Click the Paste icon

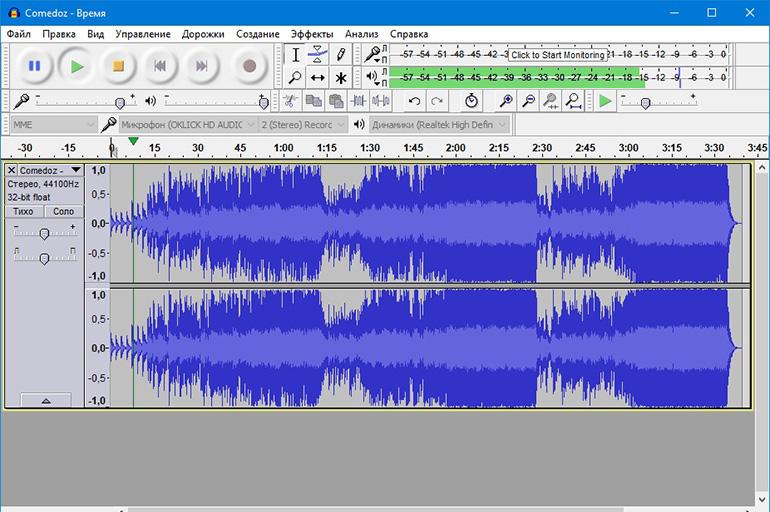(x=336, y=101)
